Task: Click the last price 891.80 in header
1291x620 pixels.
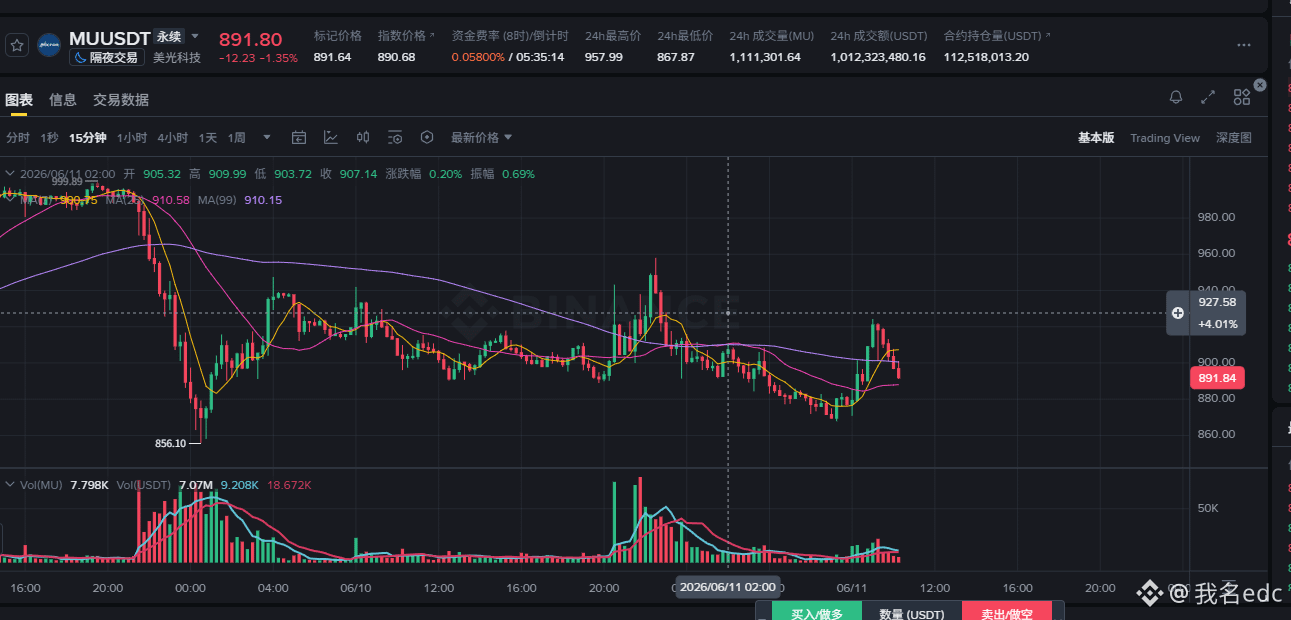Action: coord(250,40)
